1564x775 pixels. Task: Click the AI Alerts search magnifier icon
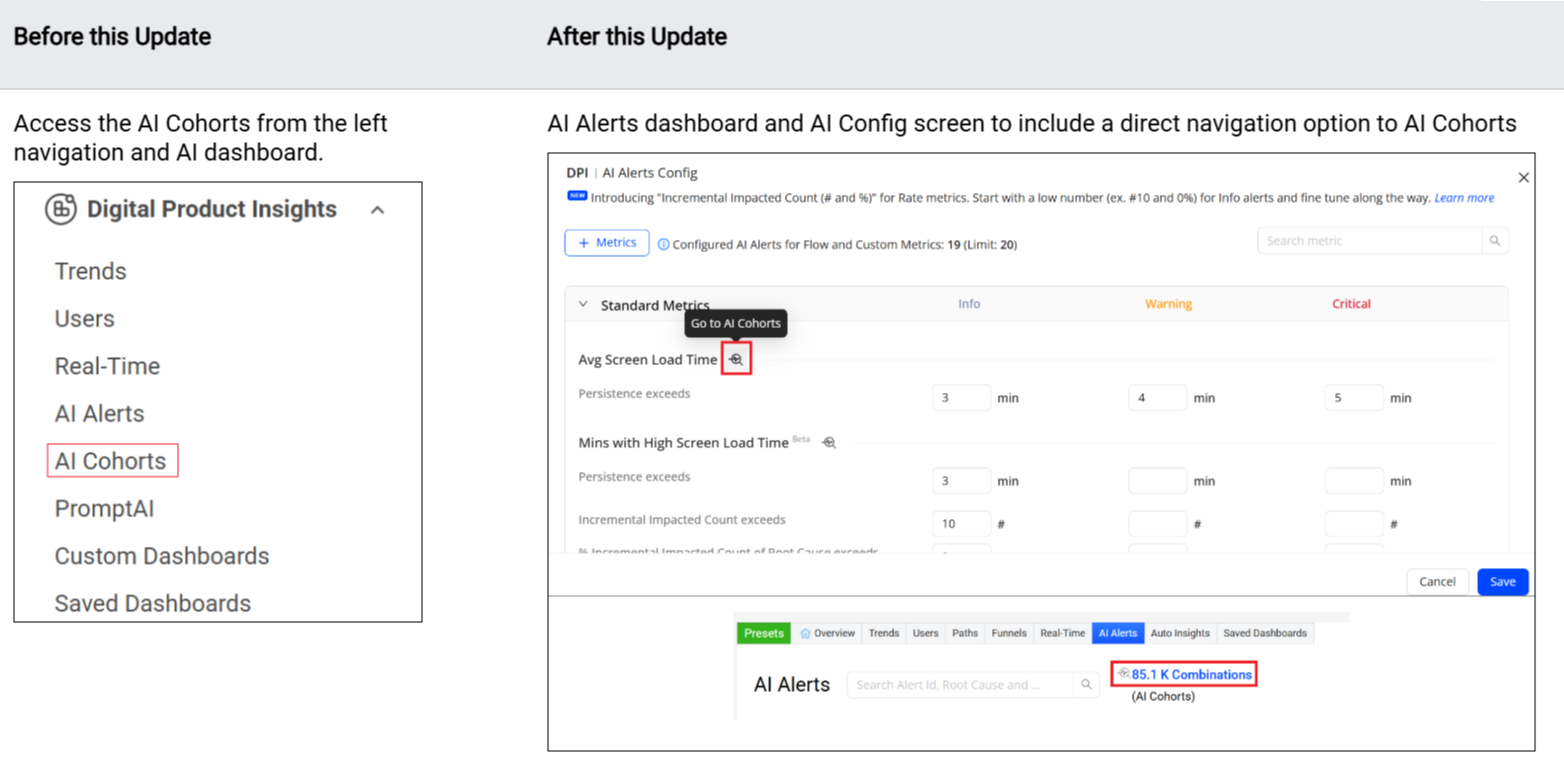tap(1085, 685)
